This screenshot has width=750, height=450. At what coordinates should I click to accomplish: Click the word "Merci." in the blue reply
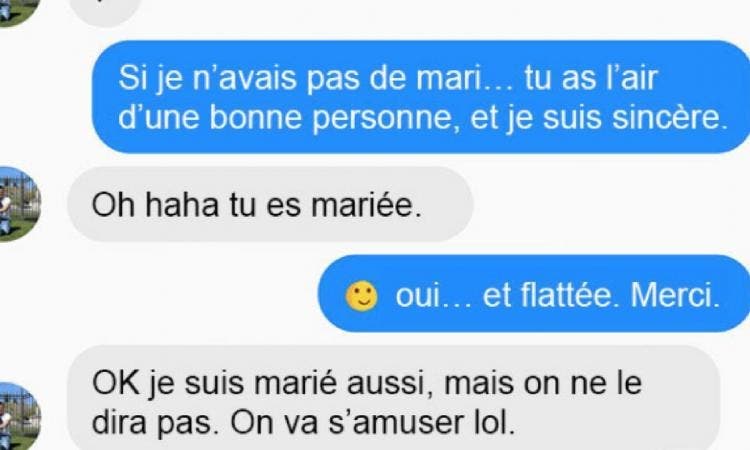coord(675,295)
